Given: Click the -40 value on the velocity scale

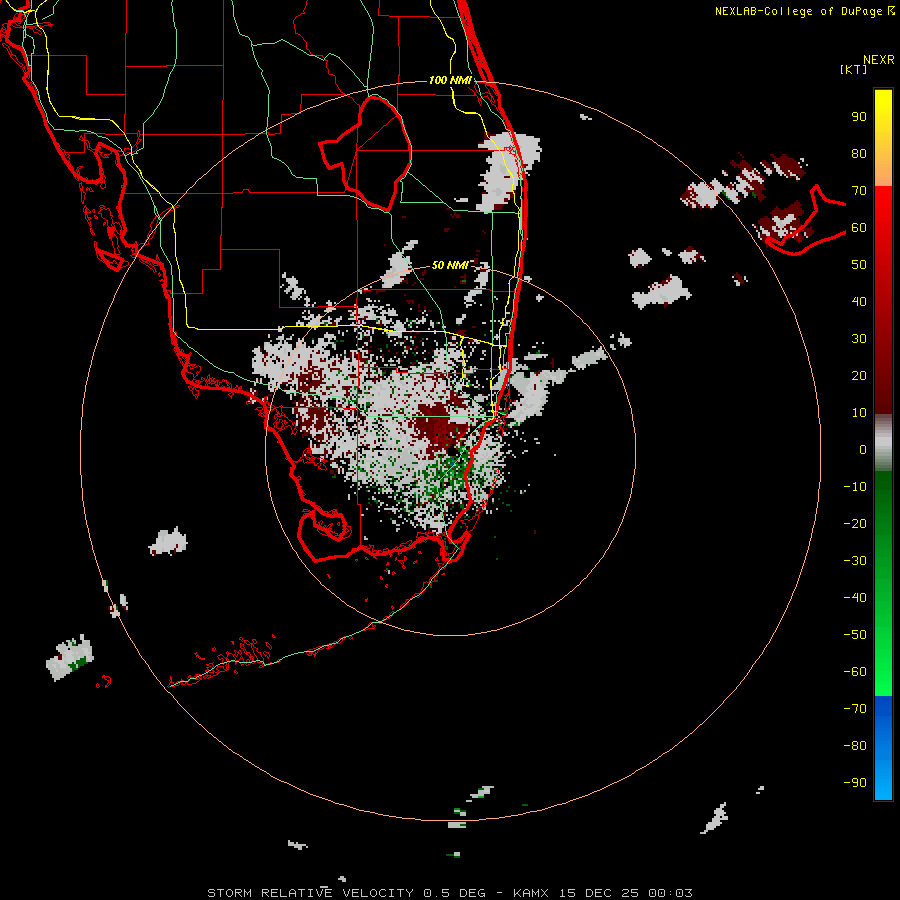Looking at the screenshot, I should pos(855,598).
